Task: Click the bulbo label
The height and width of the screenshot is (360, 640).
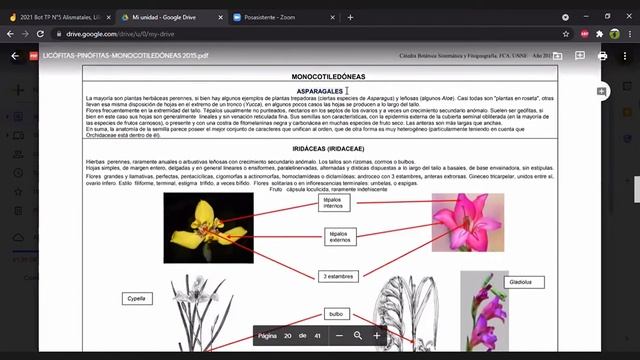Action: point(337,314)
